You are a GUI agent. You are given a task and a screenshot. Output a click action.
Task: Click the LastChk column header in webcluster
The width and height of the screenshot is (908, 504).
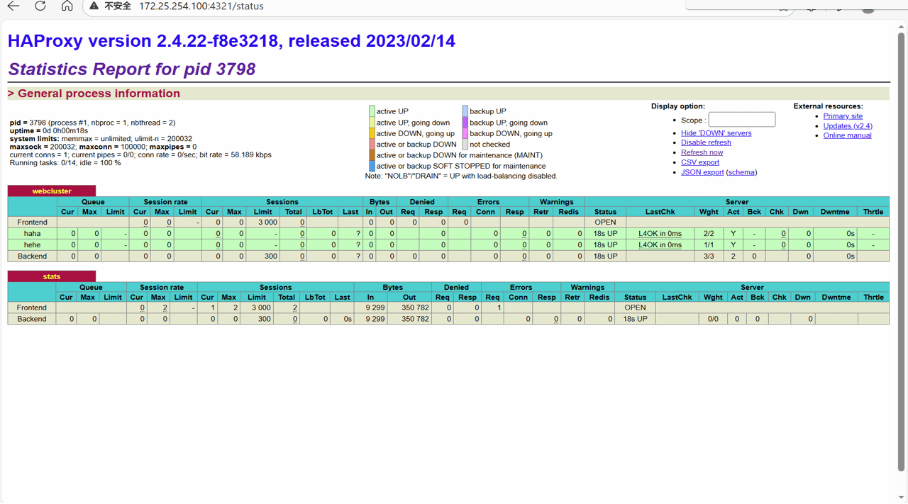point(660,212)
